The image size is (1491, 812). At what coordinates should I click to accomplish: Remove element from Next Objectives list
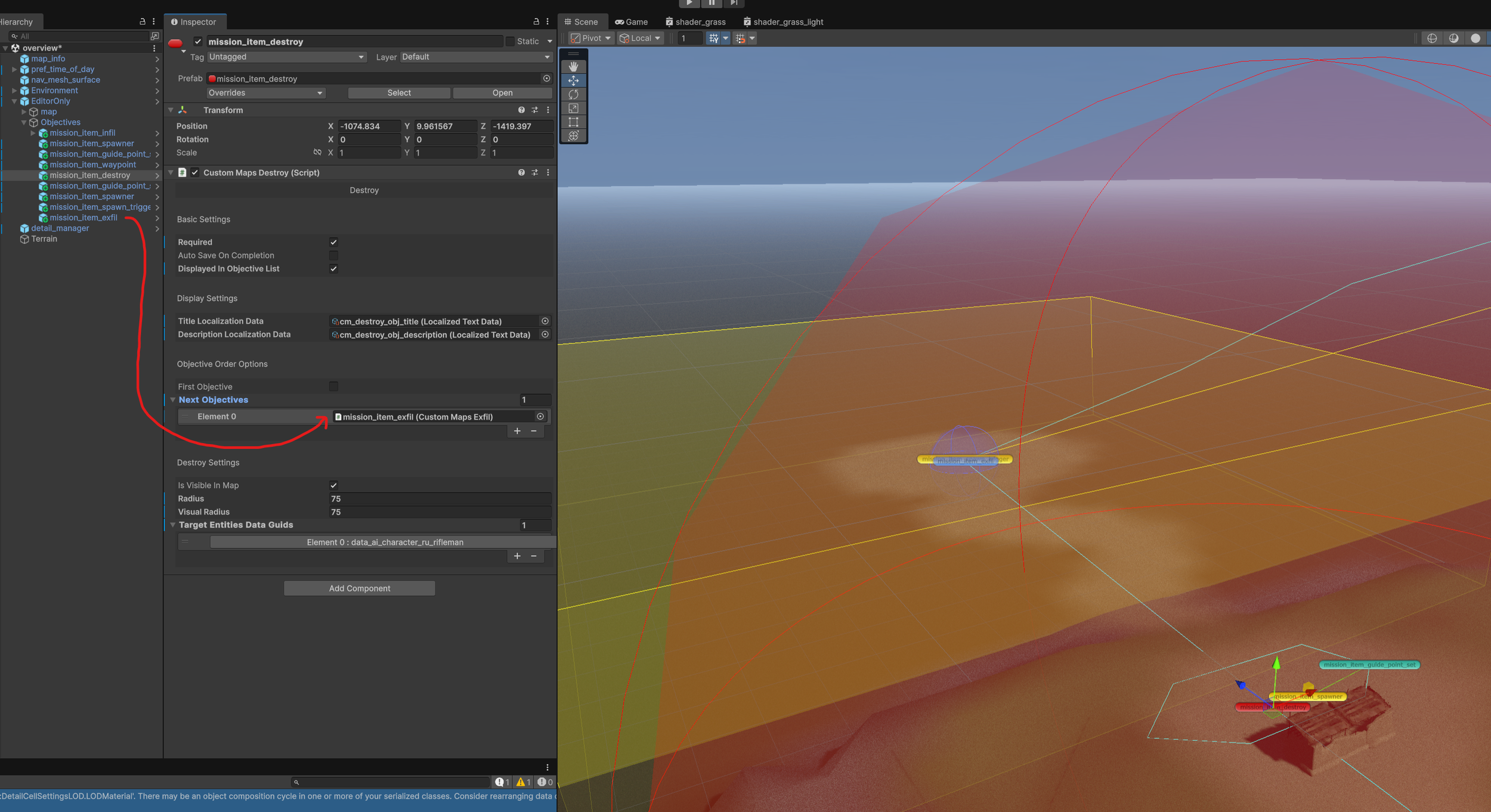pyautogui.click(x=534, y=431)
